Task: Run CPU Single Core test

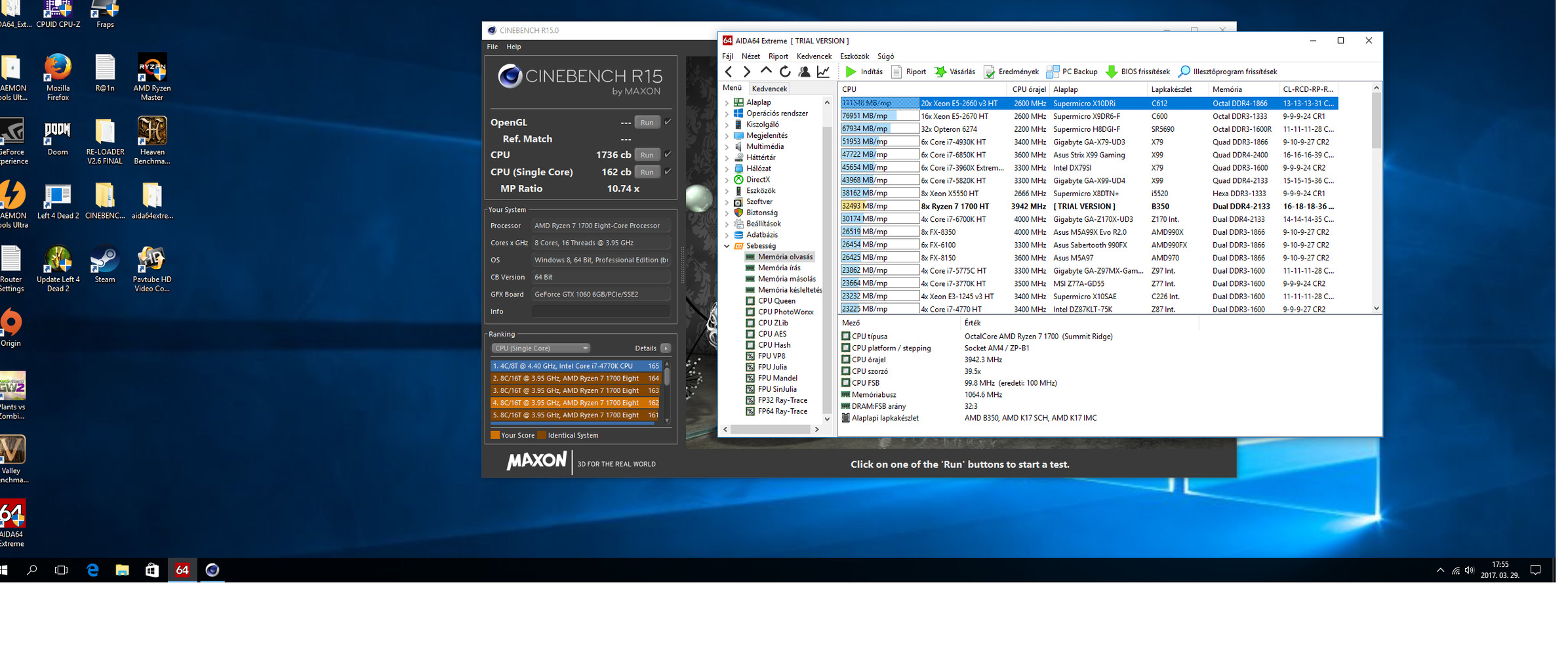Action: tap(647, 172)
